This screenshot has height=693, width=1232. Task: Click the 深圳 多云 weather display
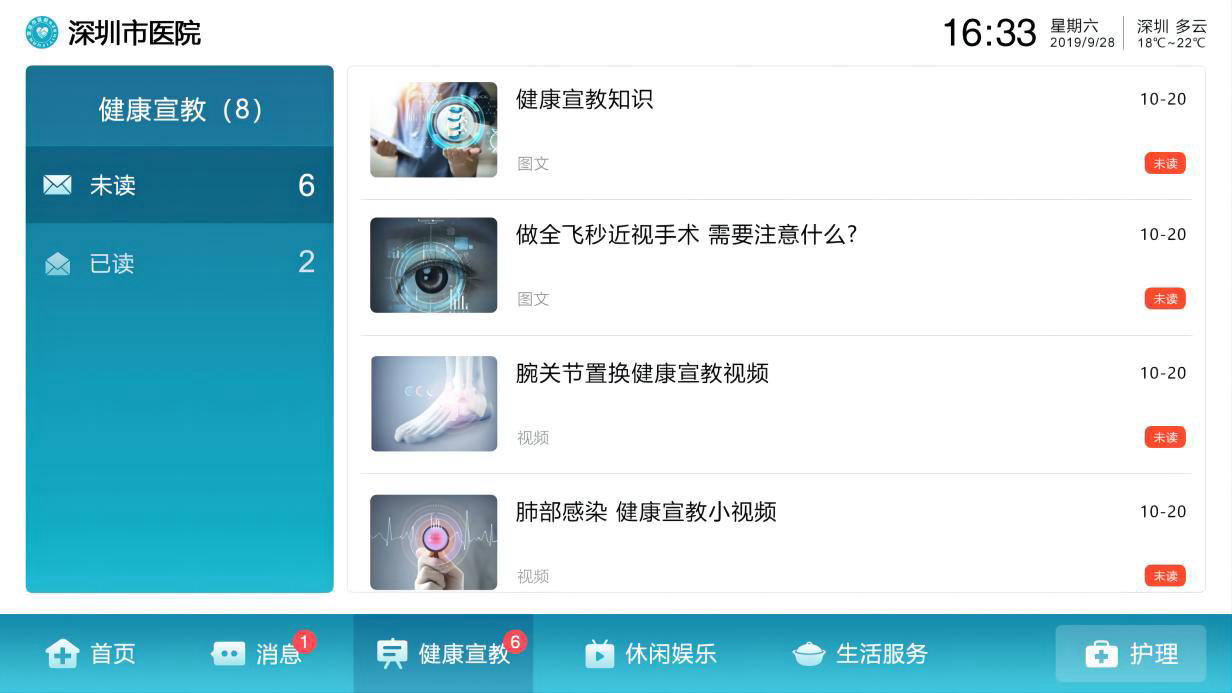(1172, 33)
